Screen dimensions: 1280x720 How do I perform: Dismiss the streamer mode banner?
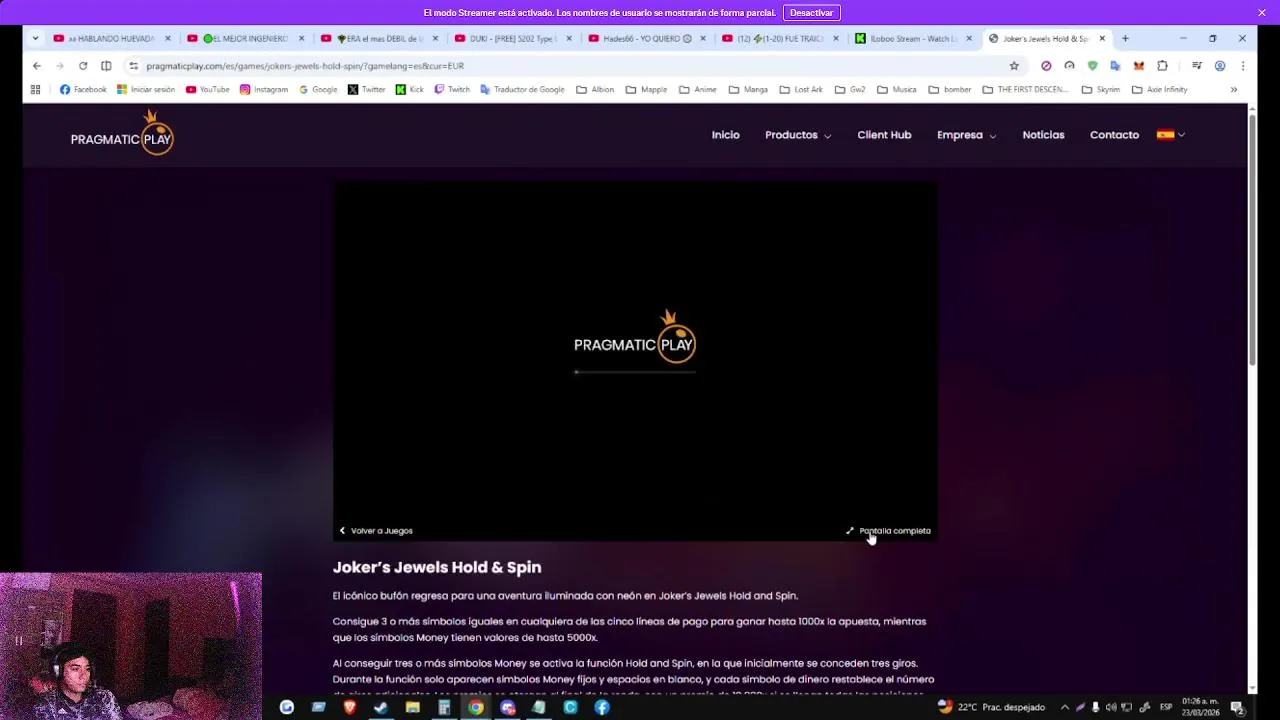click(1262, 13)
